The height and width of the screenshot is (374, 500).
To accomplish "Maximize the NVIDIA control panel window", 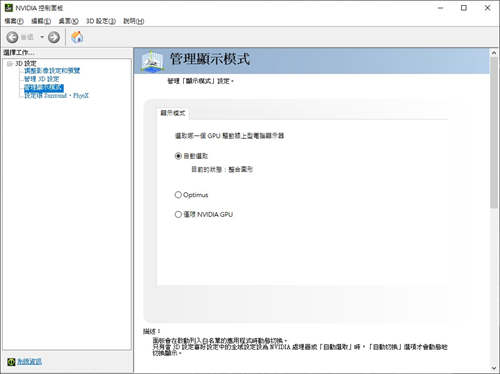I will point(464,8).
